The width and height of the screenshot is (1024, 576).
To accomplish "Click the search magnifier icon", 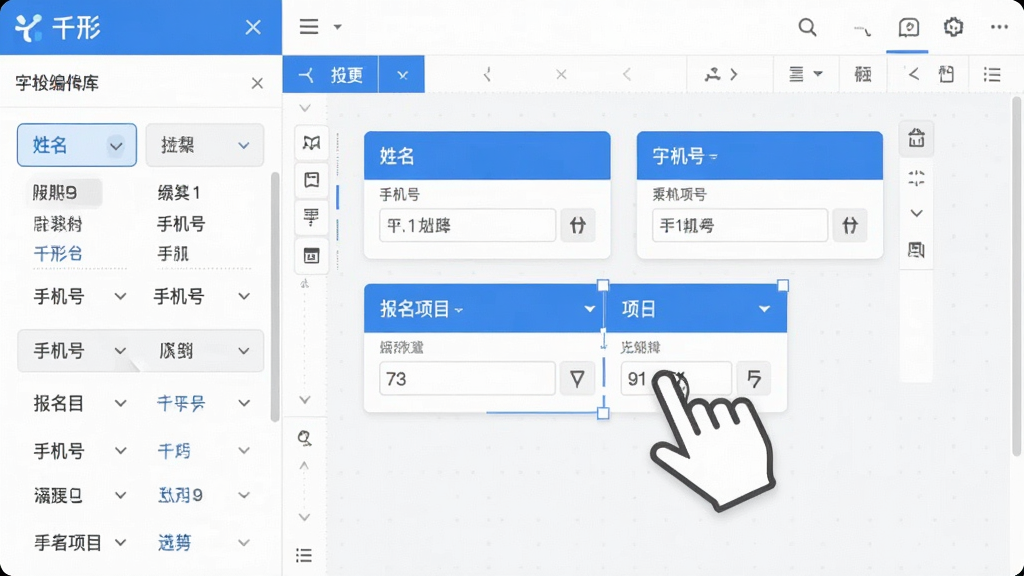I will coord(808,27).
